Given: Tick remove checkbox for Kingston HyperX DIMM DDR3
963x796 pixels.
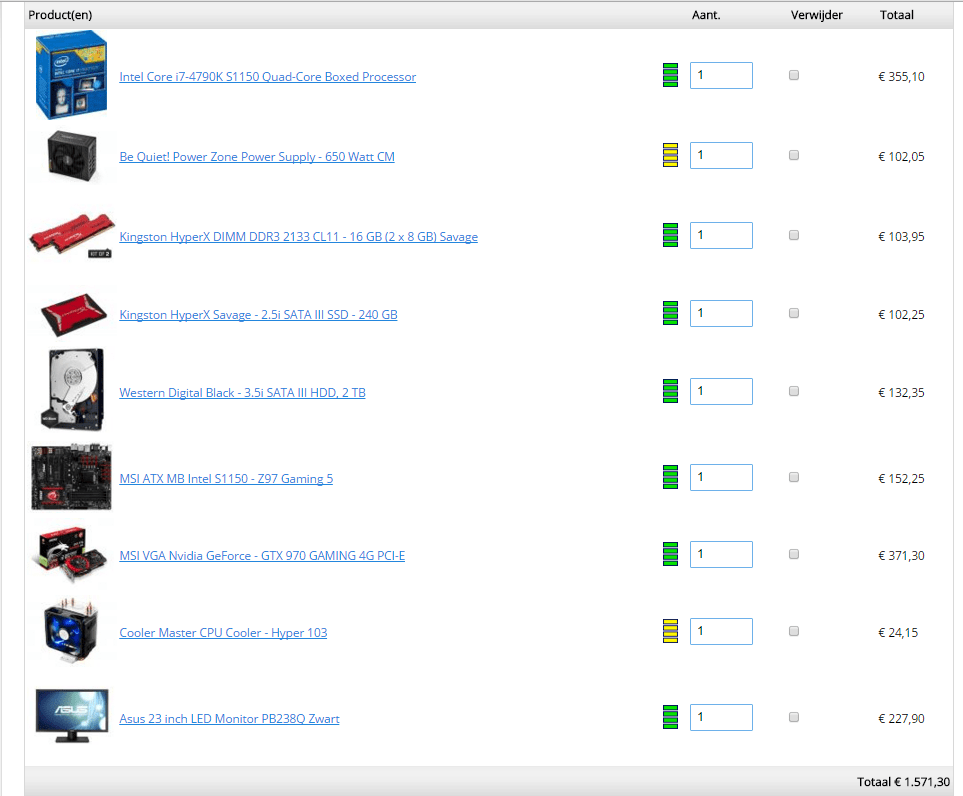Looking at the screenshot, I should (x=793, y=235).
